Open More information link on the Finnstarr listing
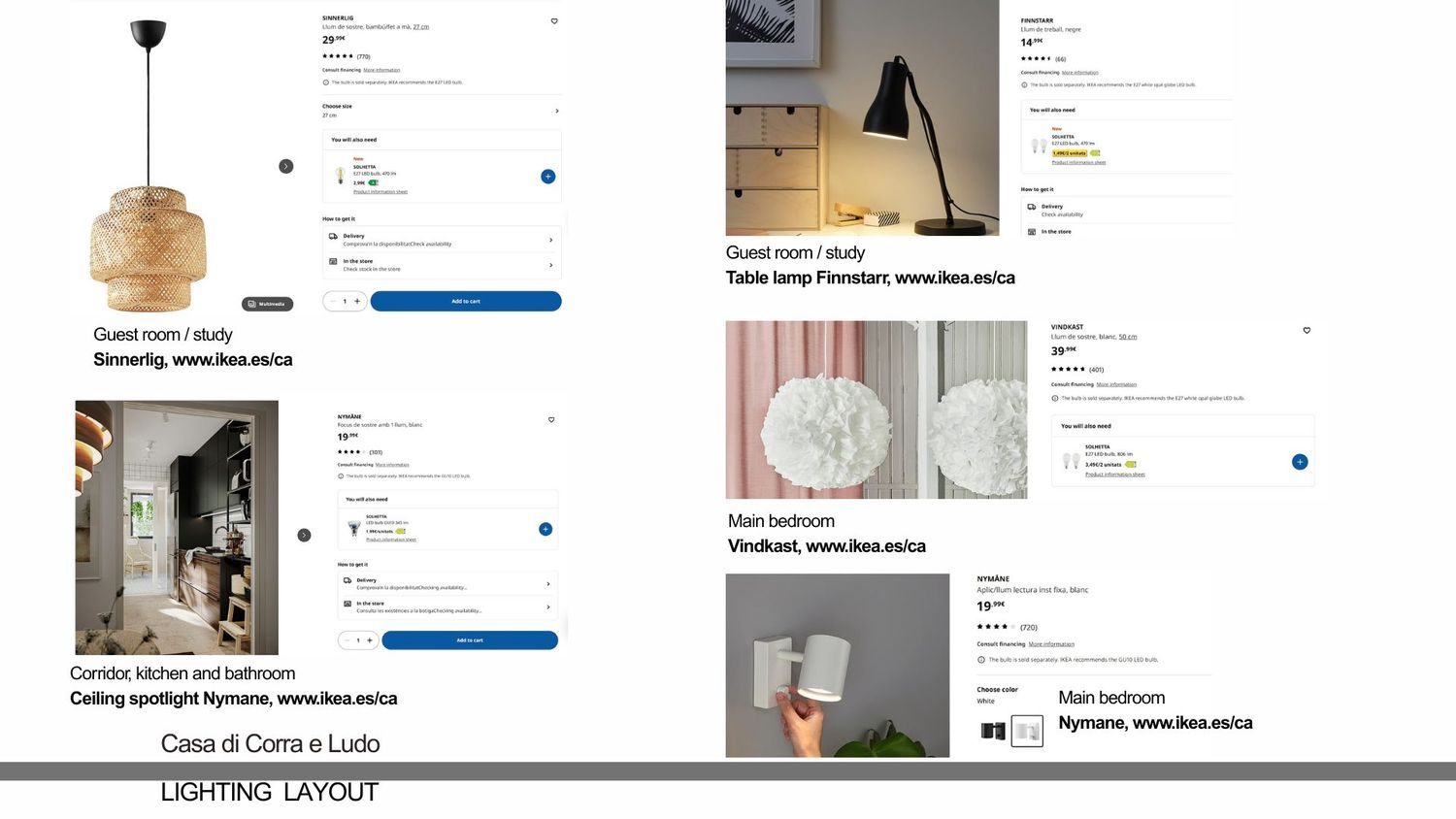1456x819 pixels. click(1080, 73)
